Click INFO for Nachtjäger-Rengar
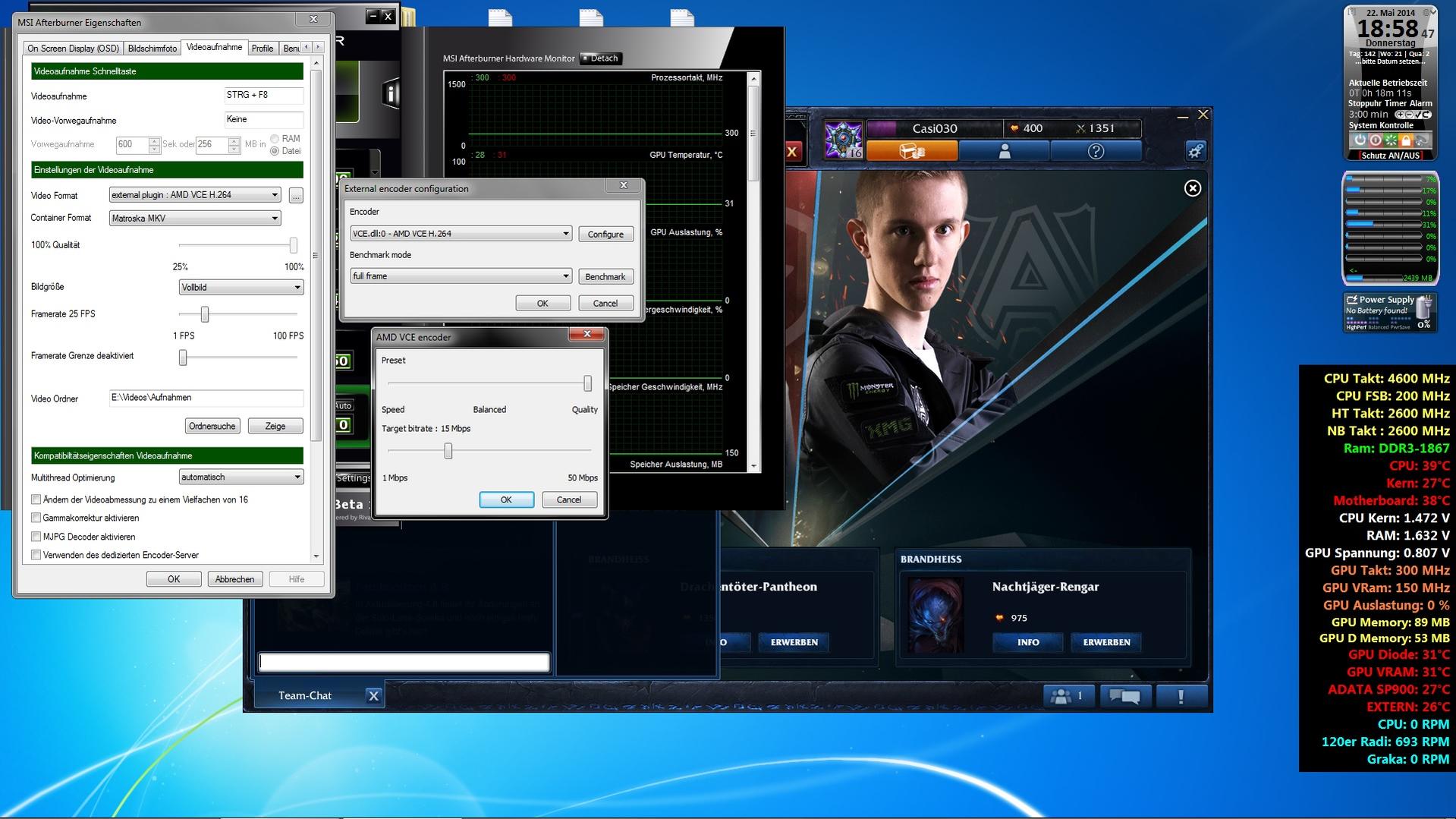 point(1028,642)
